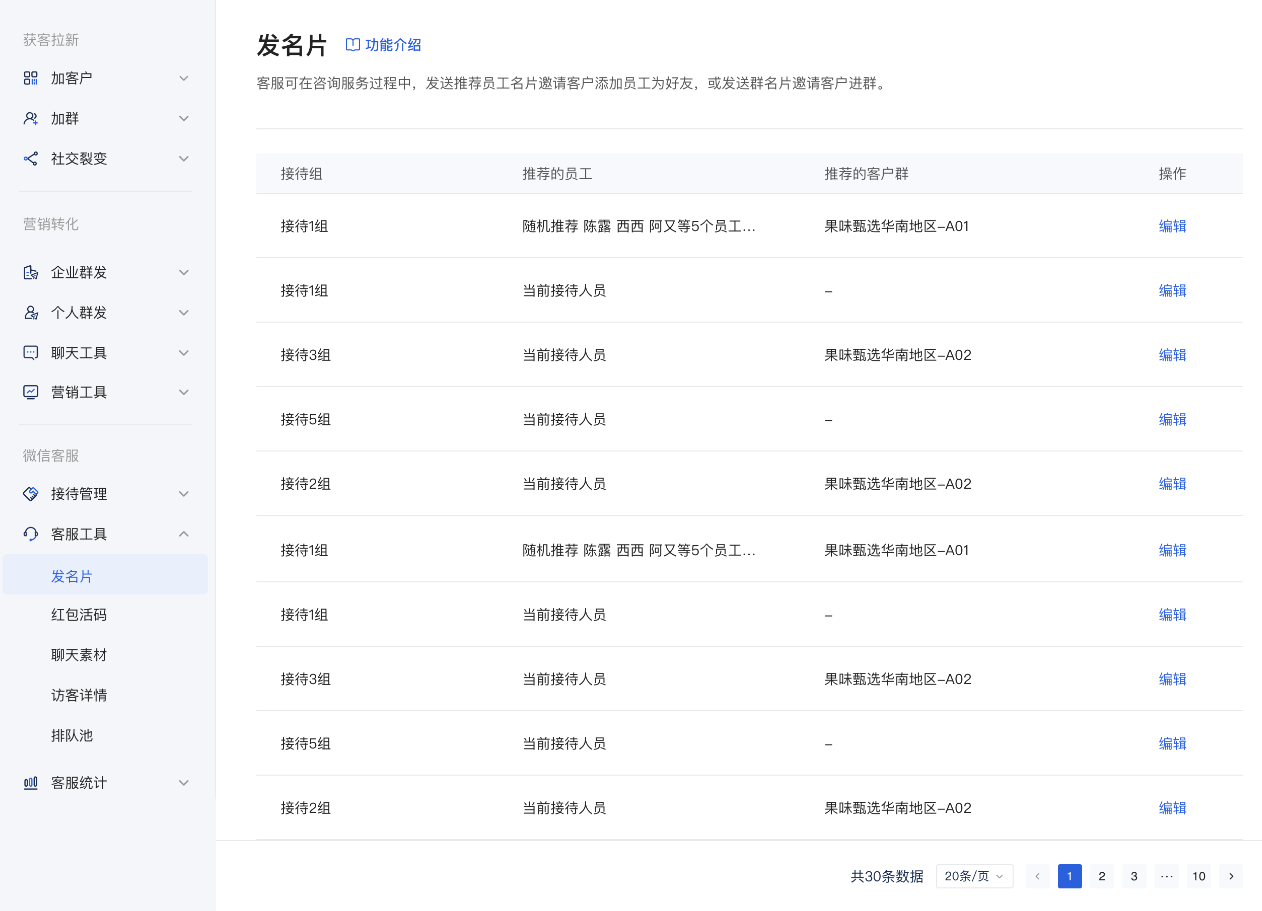Viewport: 1262px width, 911px height.
Task: Expand the 个人群发 chevron
Action: tap(184, 312)
